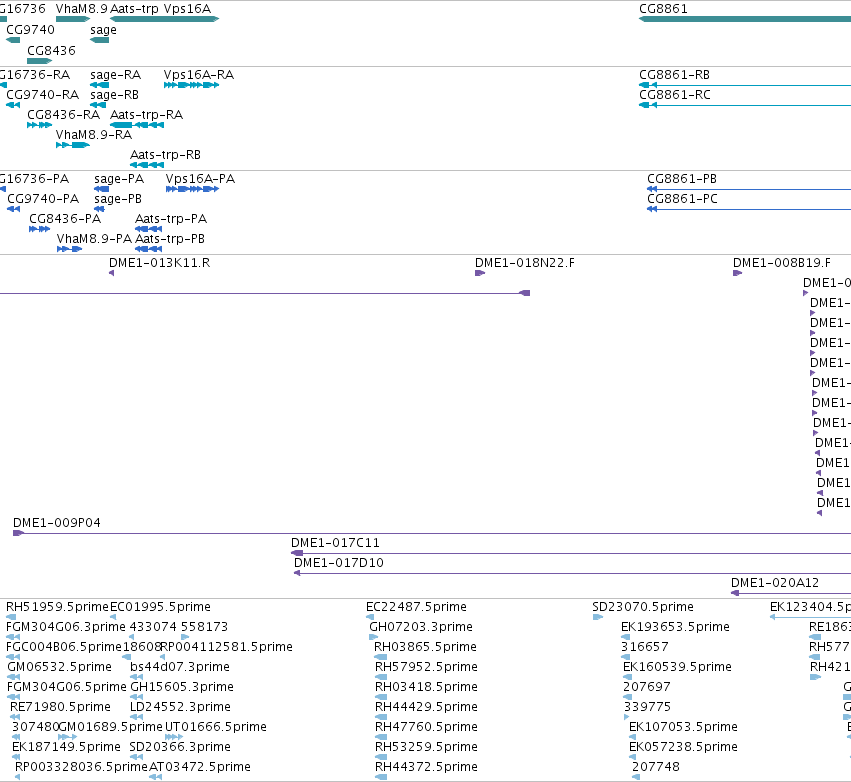Click the sage-PA protein feature
This screenshot has width=851, height=782.
point(101,189)
